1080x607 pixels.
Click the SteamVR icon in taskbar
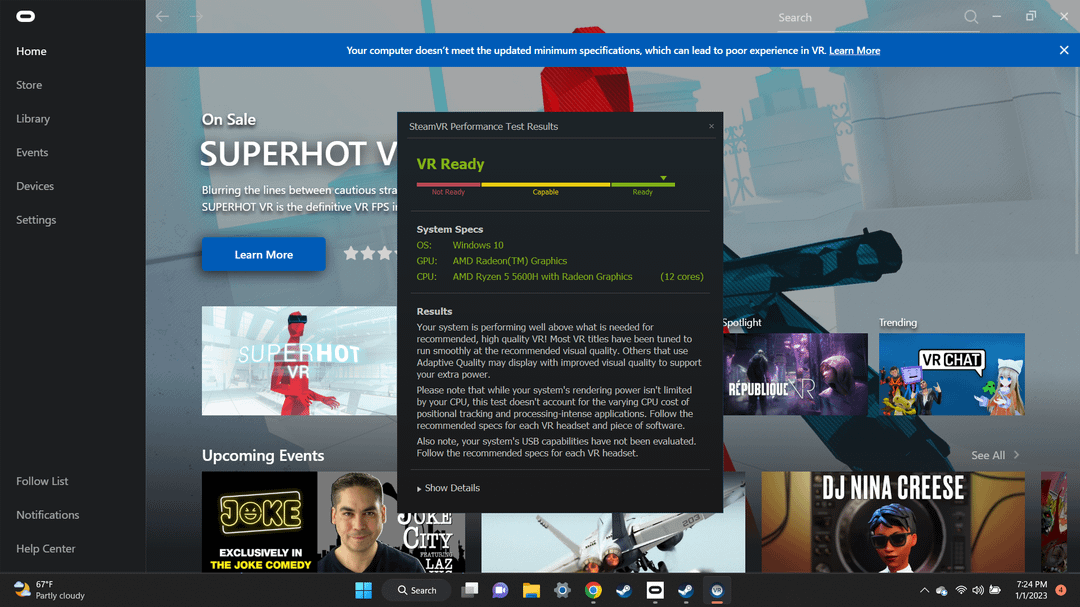pyautogui.click(x=717, y=590)
